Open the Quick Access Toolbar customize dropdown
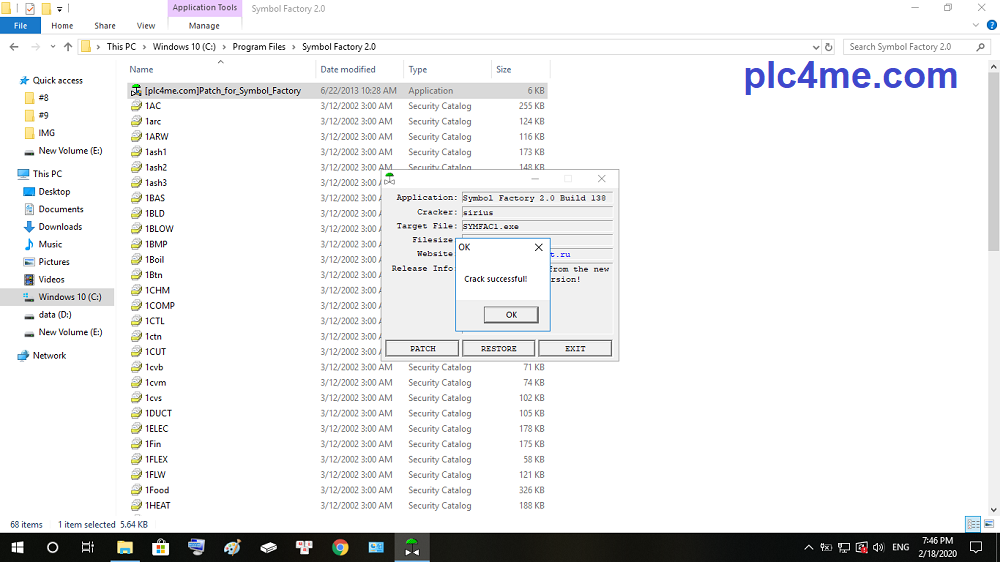Image resolution: width=1000 pixels, height=562 pixels. pyautogui.click(x=60, y=8)
